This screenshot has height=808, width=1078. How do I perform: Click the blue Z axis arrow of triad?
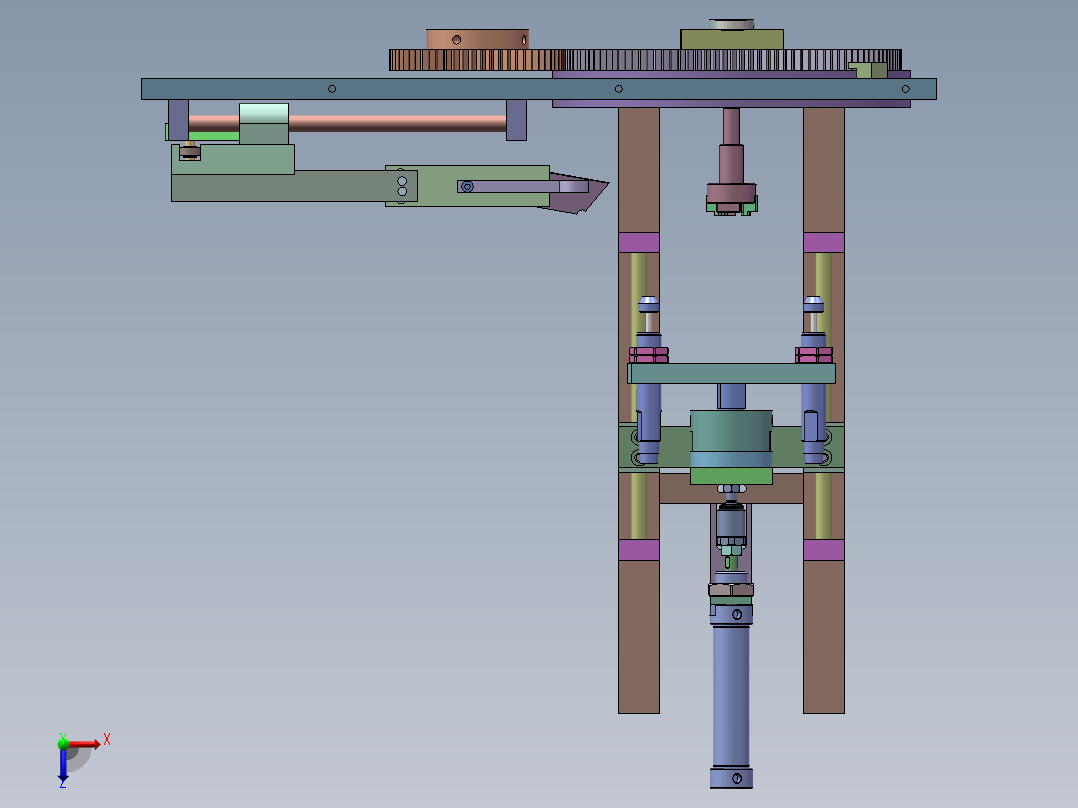(63, 765)
